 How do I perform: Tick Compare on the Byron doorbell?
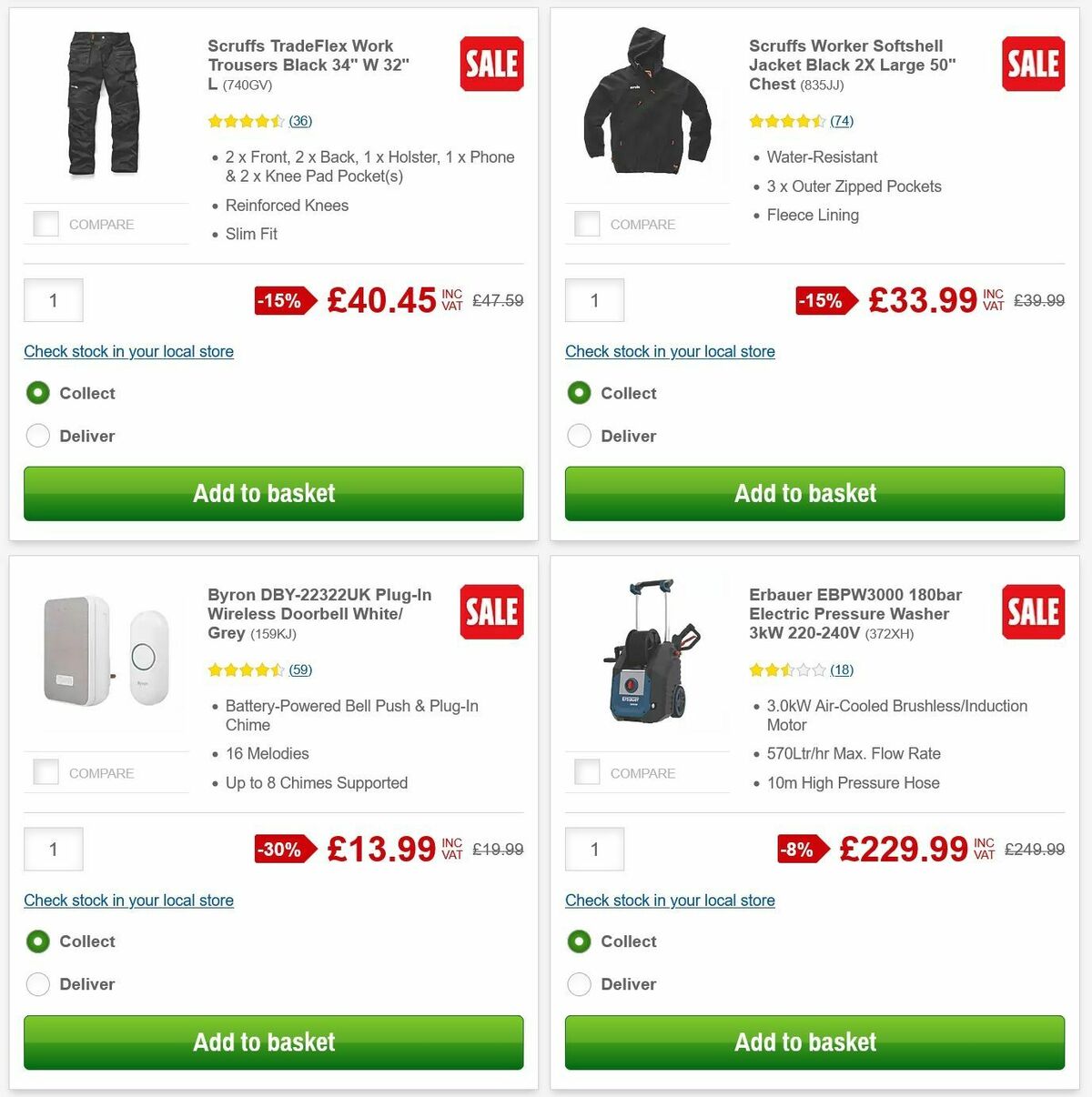click(x=45, y=771)
